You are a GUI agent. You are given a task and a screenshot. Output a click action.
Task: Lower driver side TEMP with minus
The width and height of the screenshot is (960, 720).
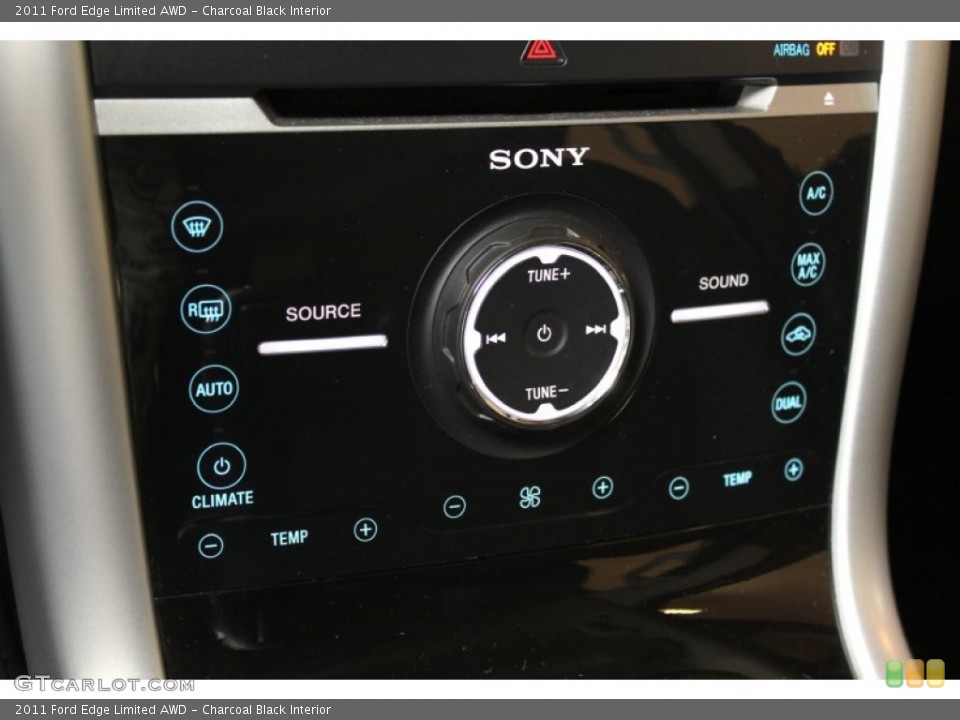click(x=211, y=546)
